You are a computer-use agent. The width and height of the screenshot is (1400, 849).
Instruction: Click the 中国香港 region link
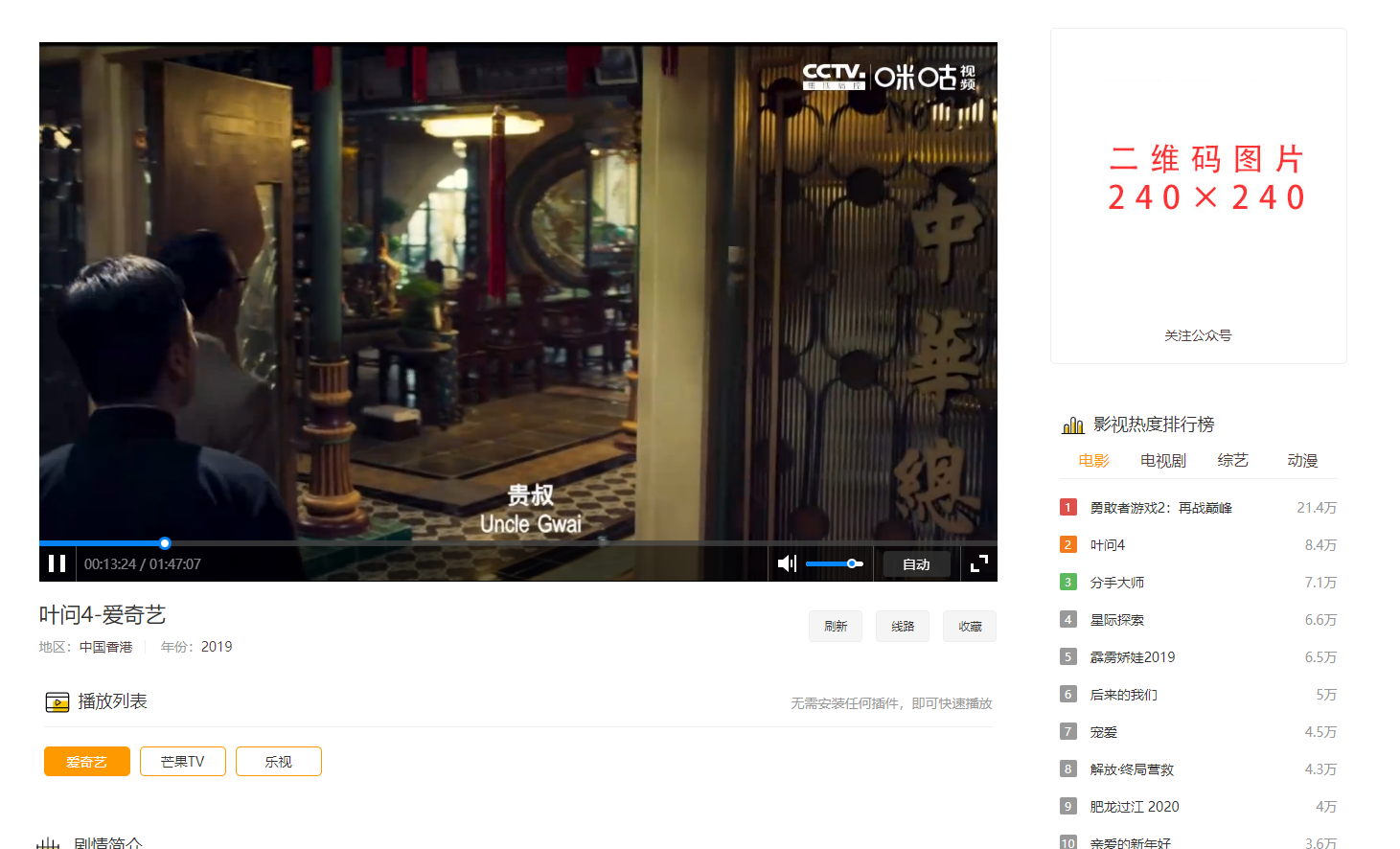pos(105,647)
